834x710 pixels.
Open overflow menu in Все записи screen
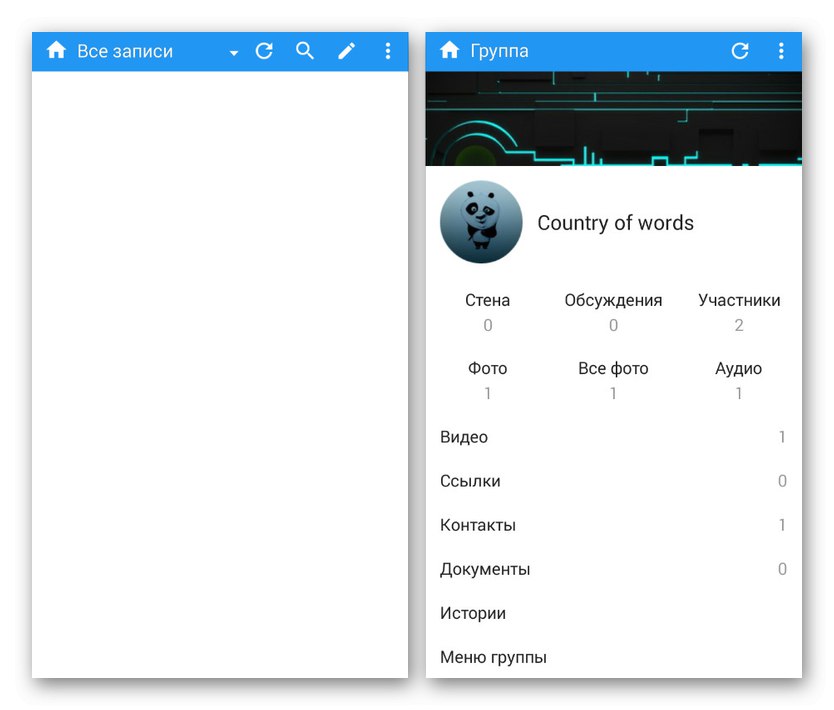point(388,51)
